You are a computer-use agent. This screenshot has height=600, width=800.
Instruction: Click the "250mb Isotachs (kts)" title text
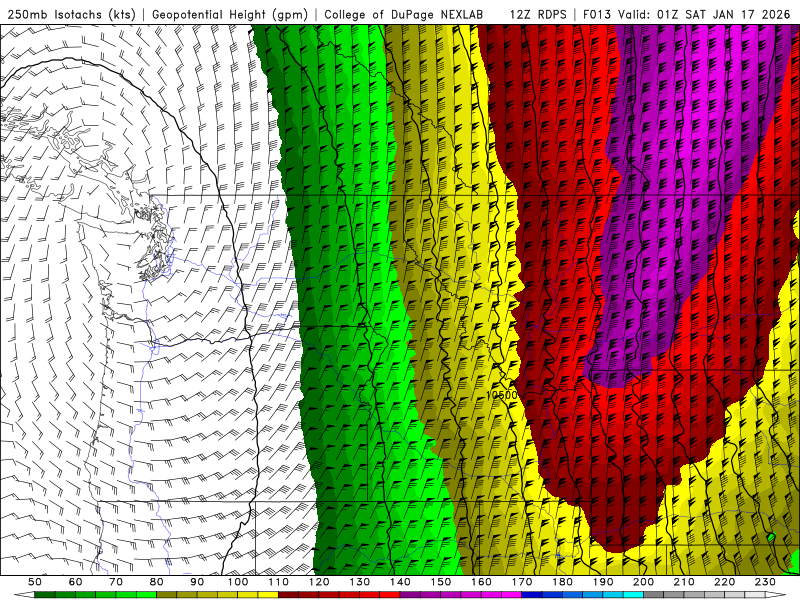pyautogui.click(x=72, y=15)
